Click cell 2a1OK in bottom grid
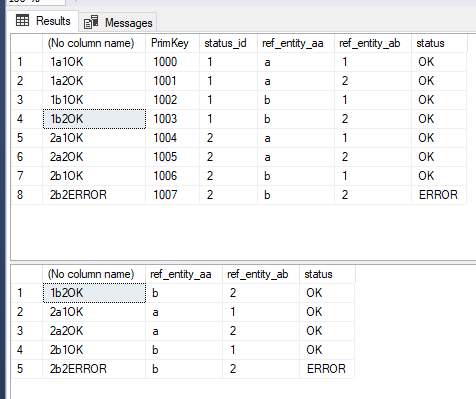Screen dimensions: 476x399 94,312
